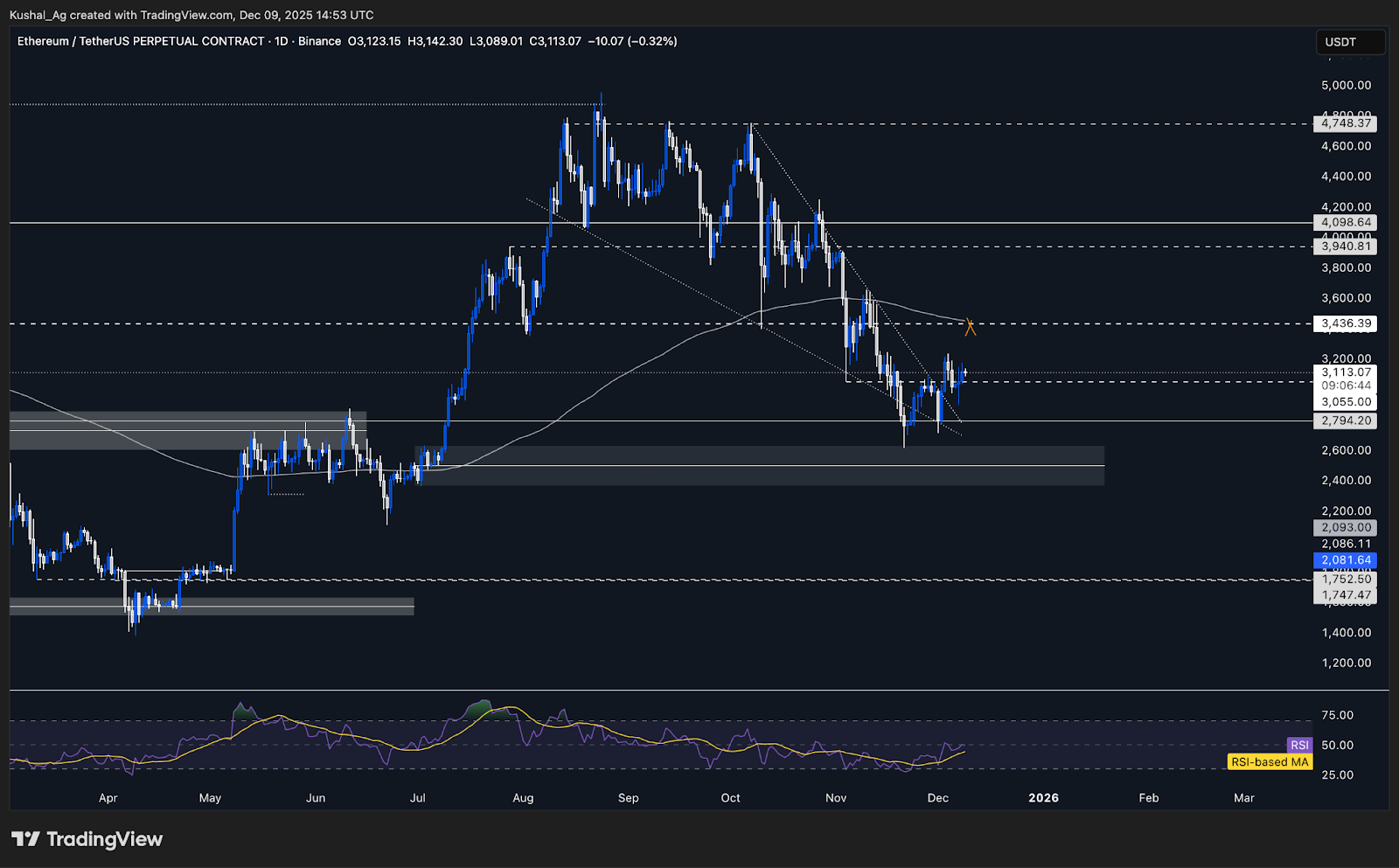Select the 4,748.37 resistance price label
This screenshot has width=1399, height=868.
click(1347, 124)
